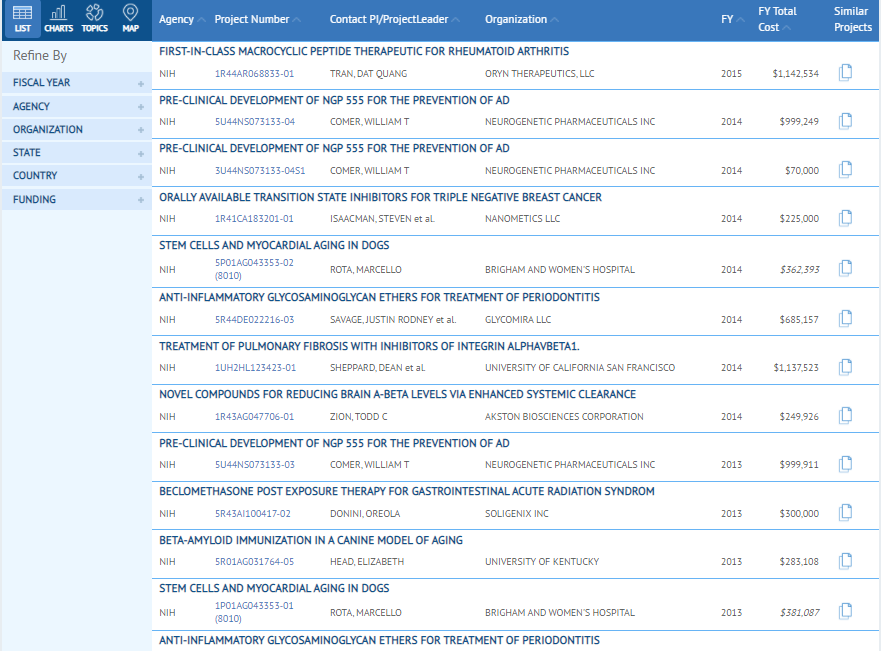The height and width of the screenshot is (651, 881).
Task: Open project number 1P01AG043353-01 (8010)
Action: point(254,612)
